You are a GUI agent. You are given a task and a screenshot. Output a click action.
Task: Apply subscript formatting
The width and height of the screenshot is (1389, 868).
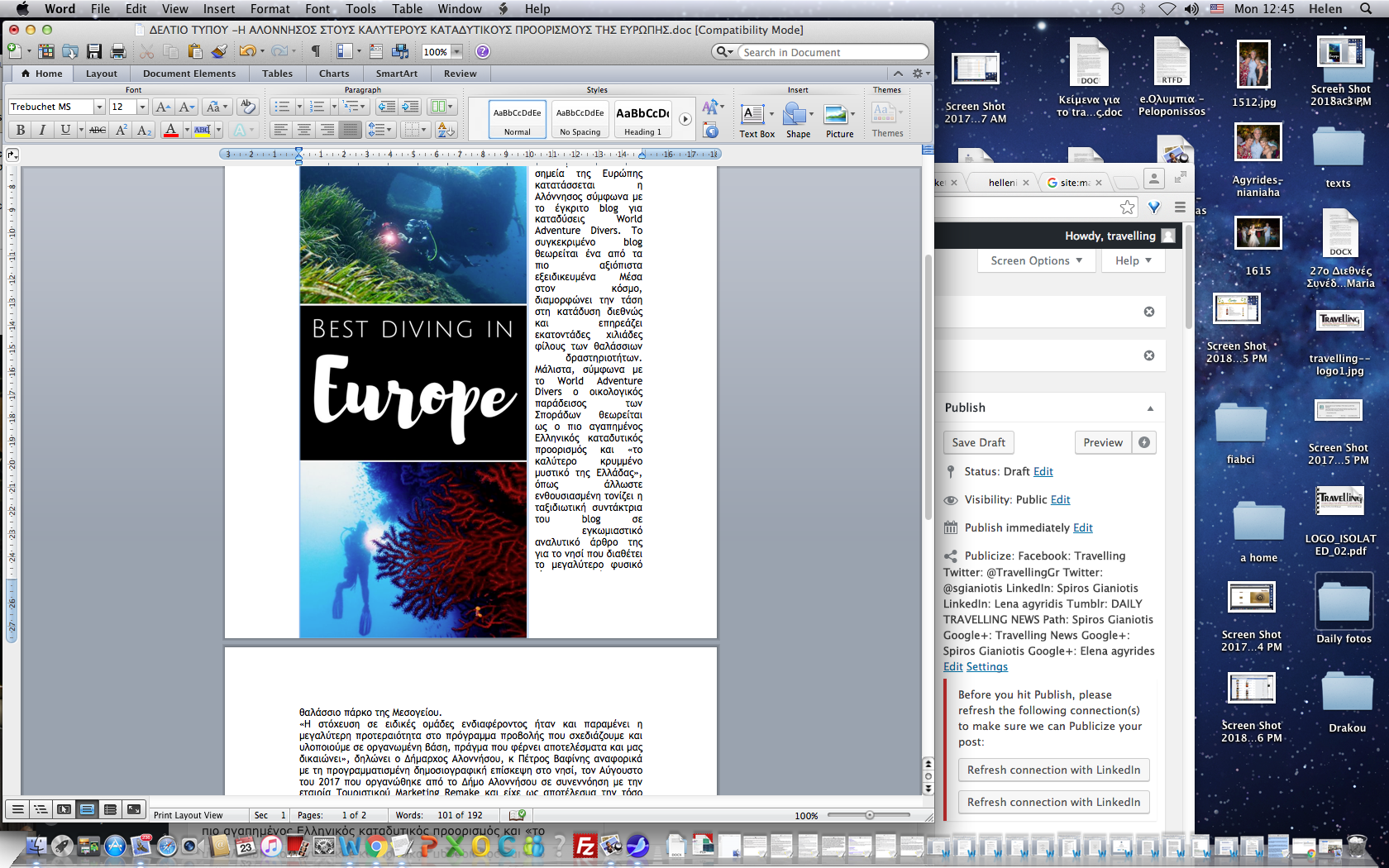point(144,130)
